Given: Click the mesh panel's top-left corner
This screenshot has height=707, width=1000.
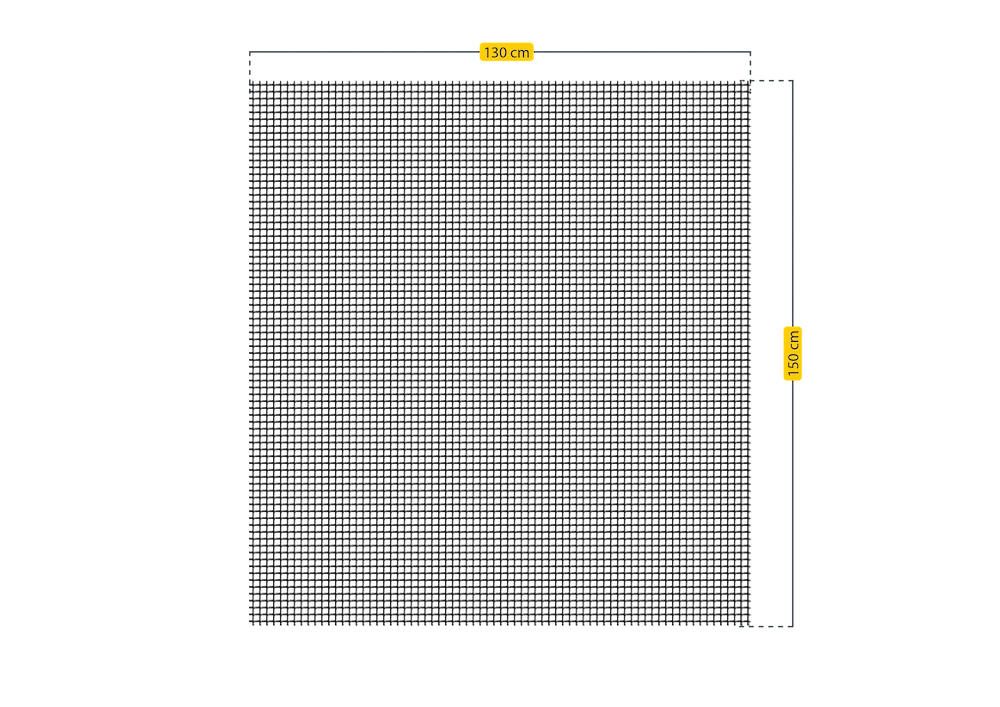Looking at the screenshot, I should [250, 79].
